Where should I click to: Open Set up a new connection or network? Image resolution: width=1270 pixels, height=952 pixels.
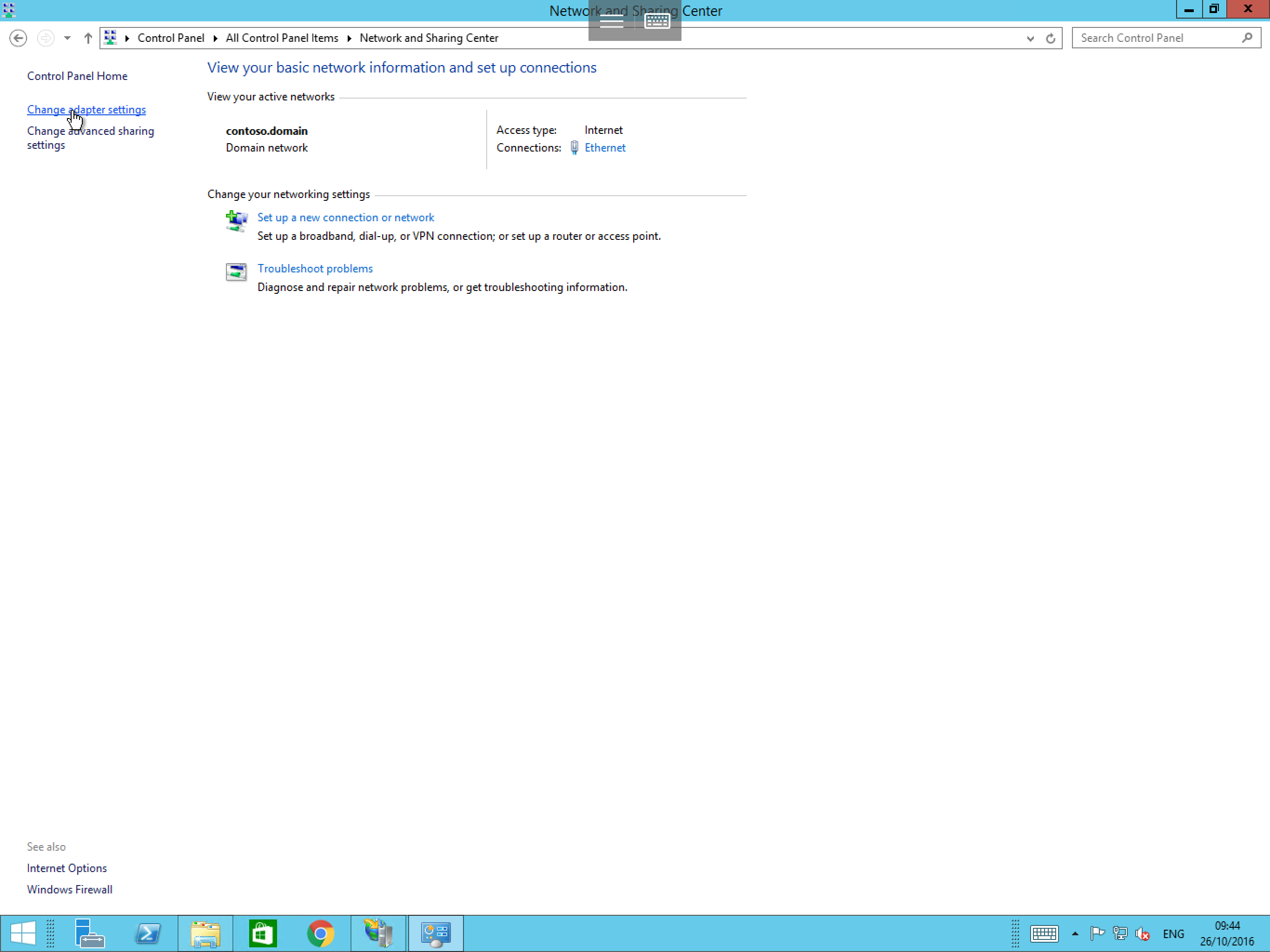pyautogui.click(x=345, y=217)
